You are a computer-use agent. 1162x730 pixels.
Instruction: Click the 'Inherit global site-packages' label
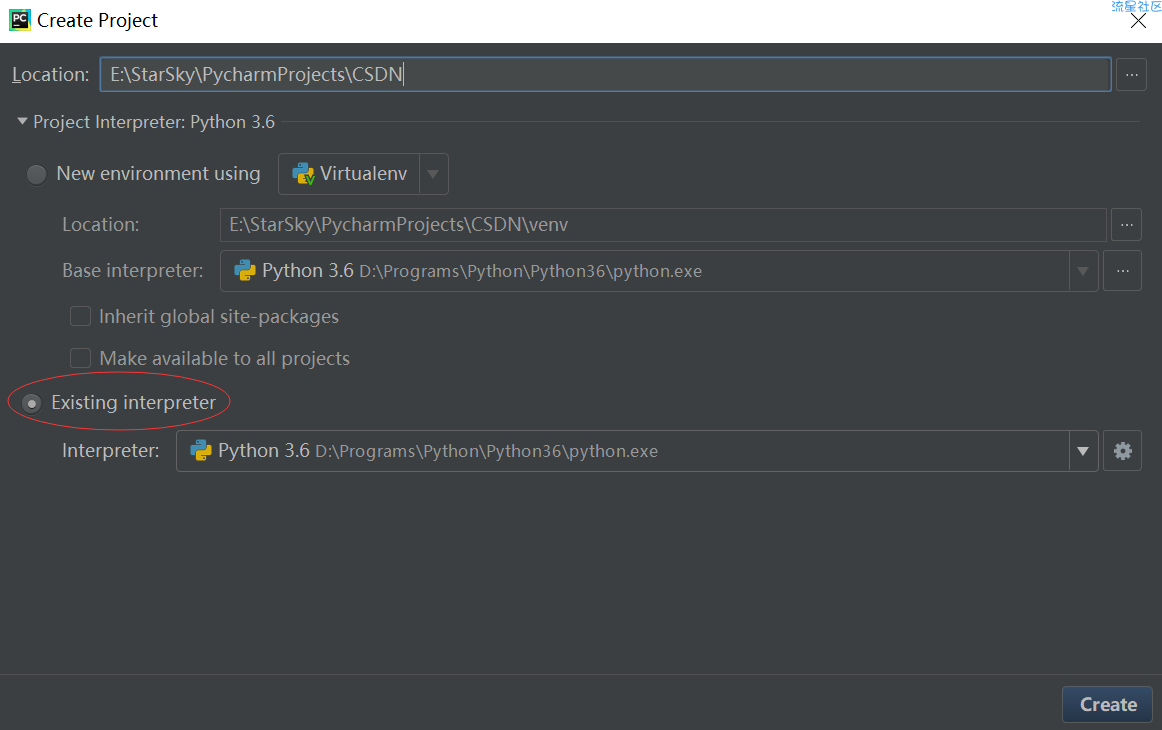point(219,317)
